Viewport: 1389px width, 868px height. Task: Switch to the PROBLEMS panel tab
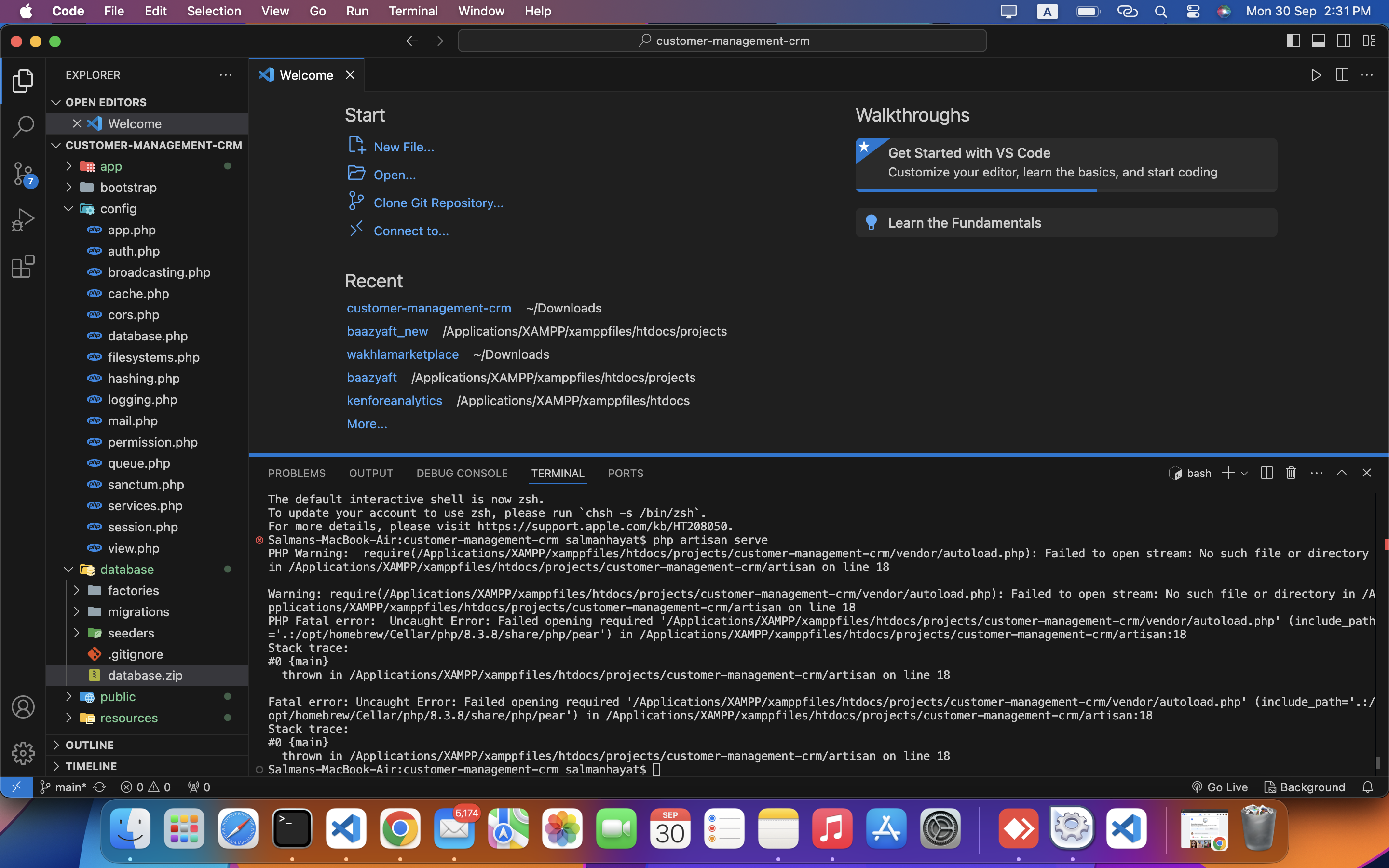[x=296, y=473]
